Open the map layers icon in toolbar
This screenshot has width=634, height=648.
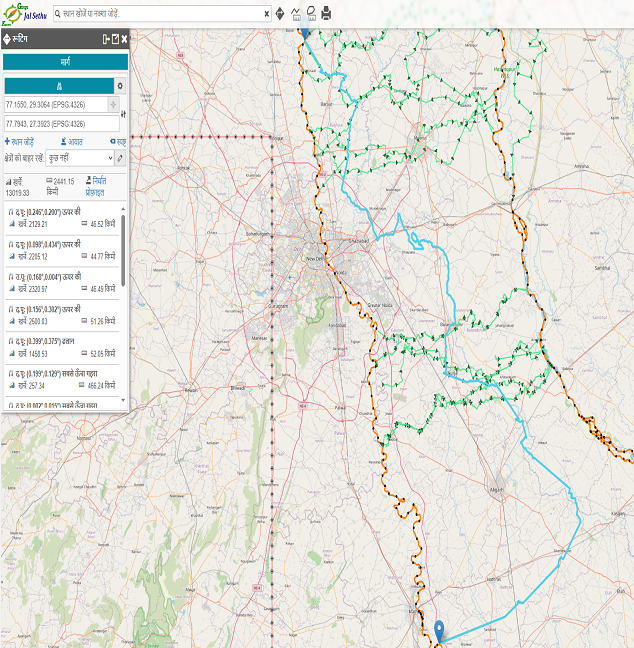coord(310,14)
